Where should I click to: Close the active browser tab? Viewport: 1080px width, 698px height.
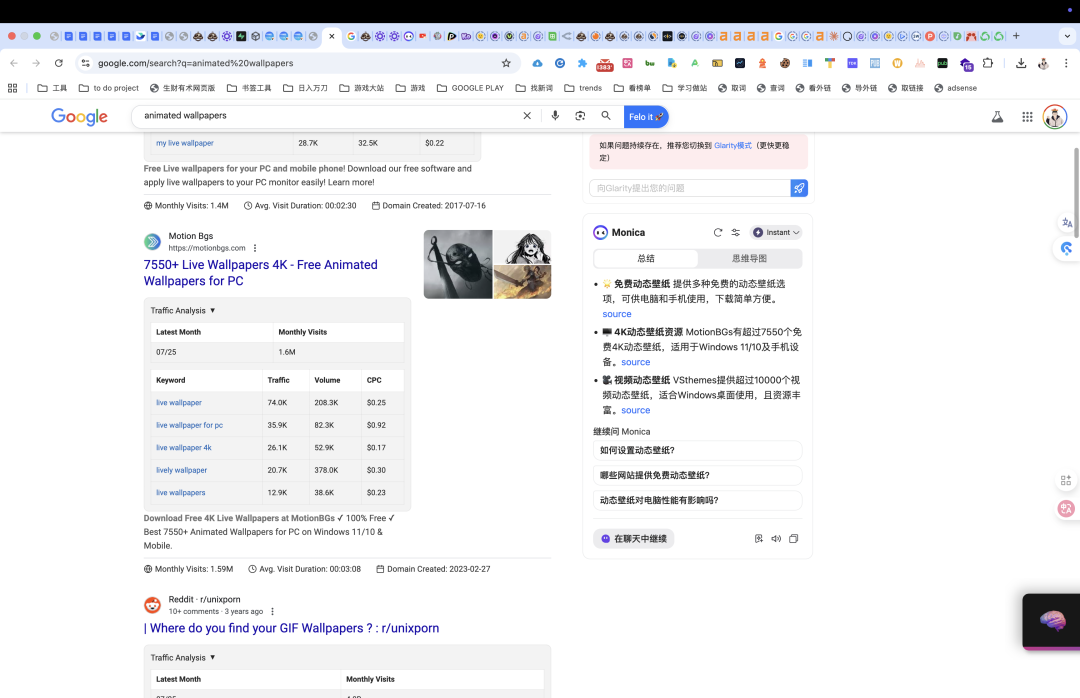click(x=332, y=36)
